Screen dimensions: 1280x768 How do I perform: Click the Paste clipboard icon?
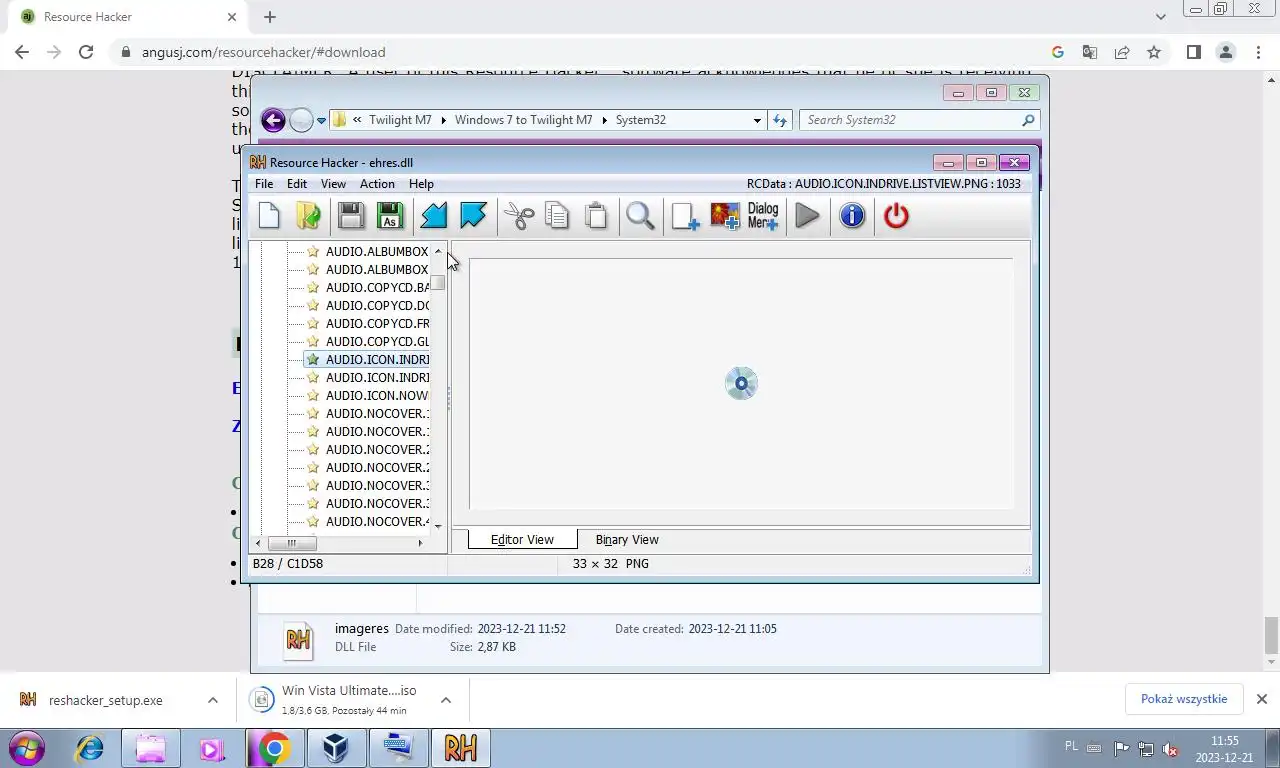596,215
